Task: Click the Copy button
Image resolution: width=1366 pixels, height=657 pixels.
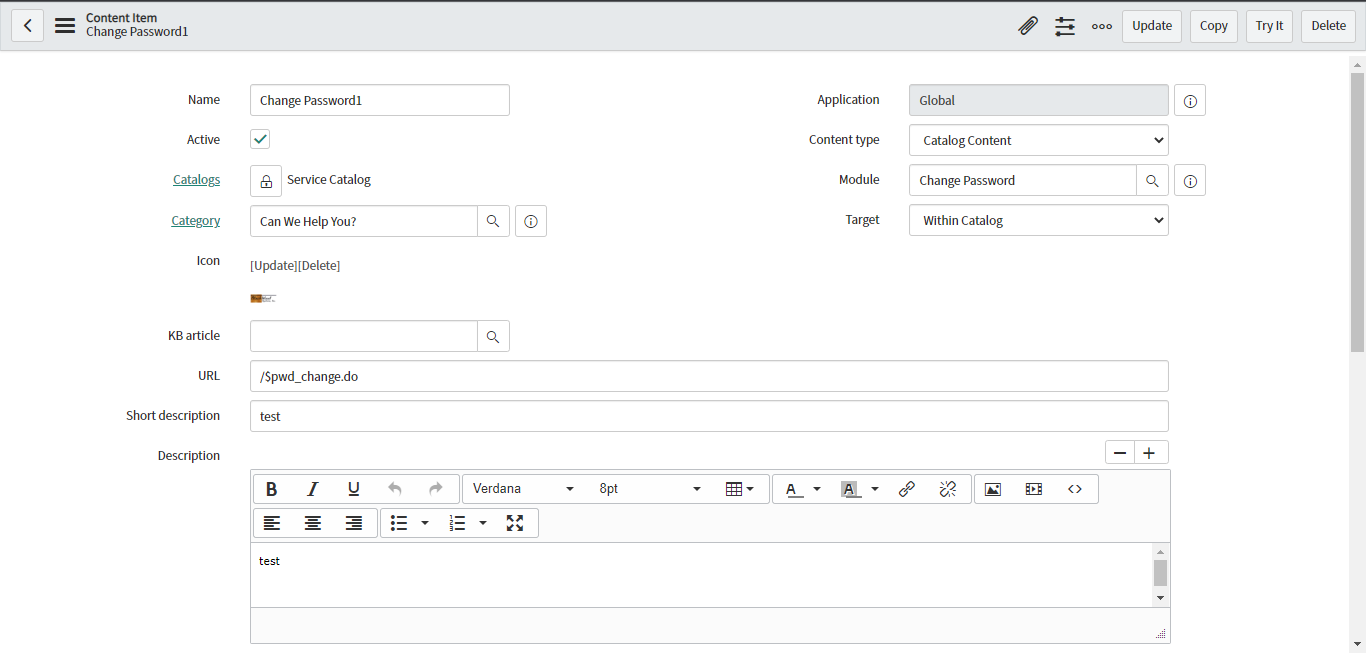Action: [x=1214, y=26]
